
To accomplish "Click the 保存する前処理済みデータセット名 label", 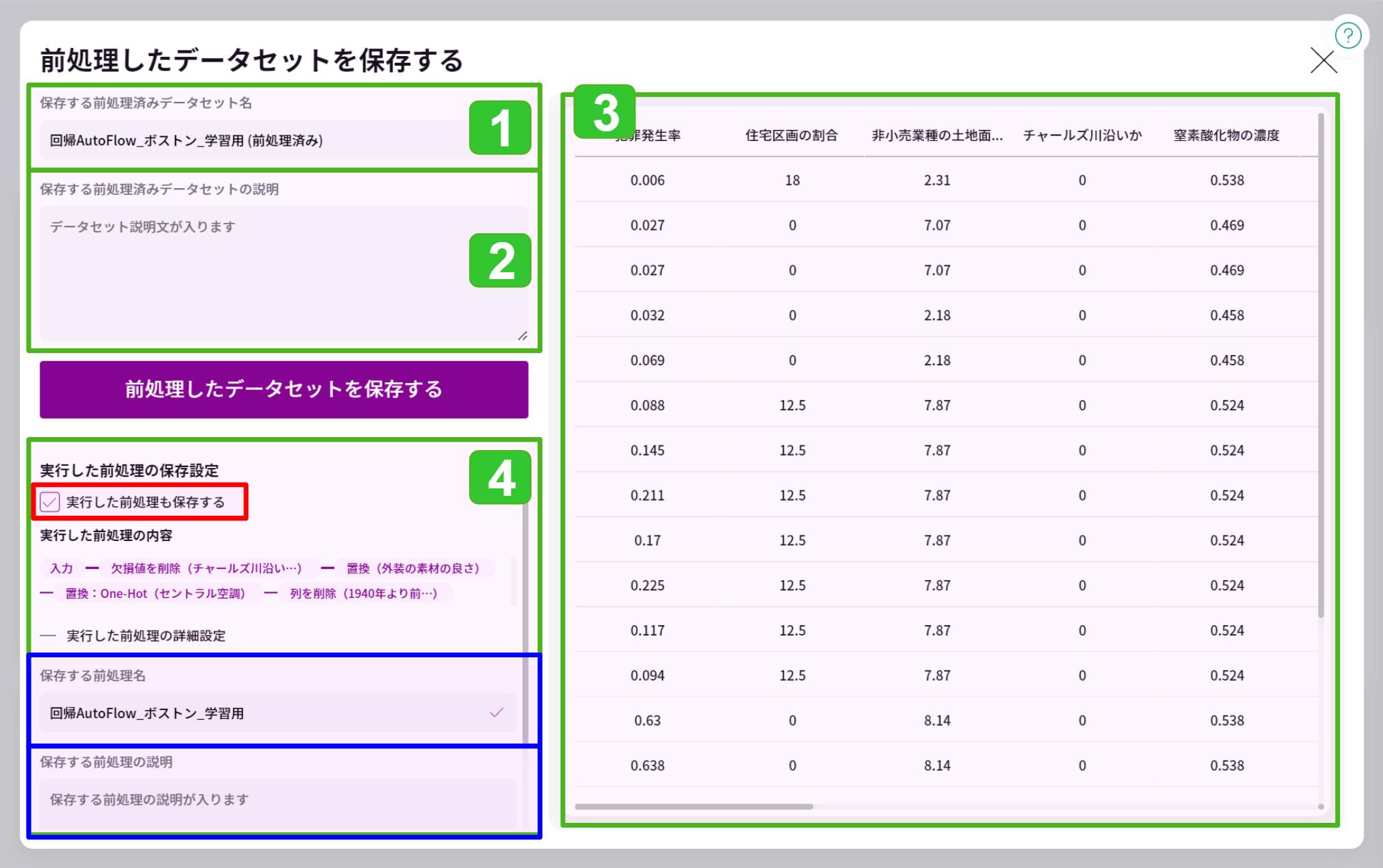I will coord(146,103).
